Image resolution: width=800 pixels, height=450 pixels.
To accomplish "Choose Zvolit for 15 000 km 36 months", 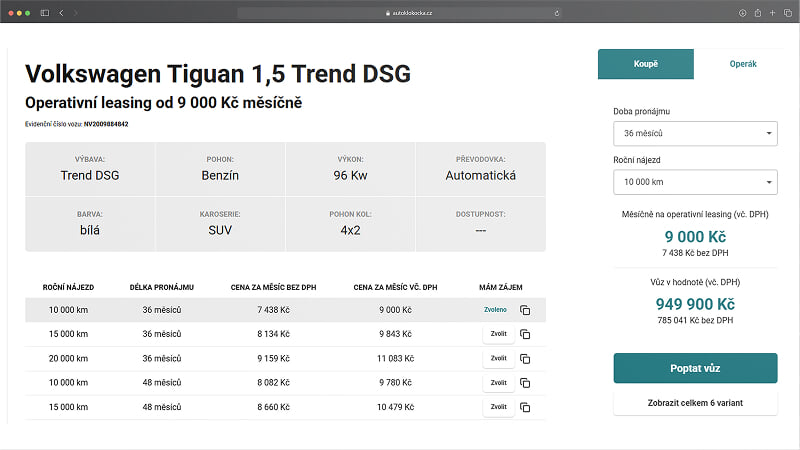I will tap(498, 335).
